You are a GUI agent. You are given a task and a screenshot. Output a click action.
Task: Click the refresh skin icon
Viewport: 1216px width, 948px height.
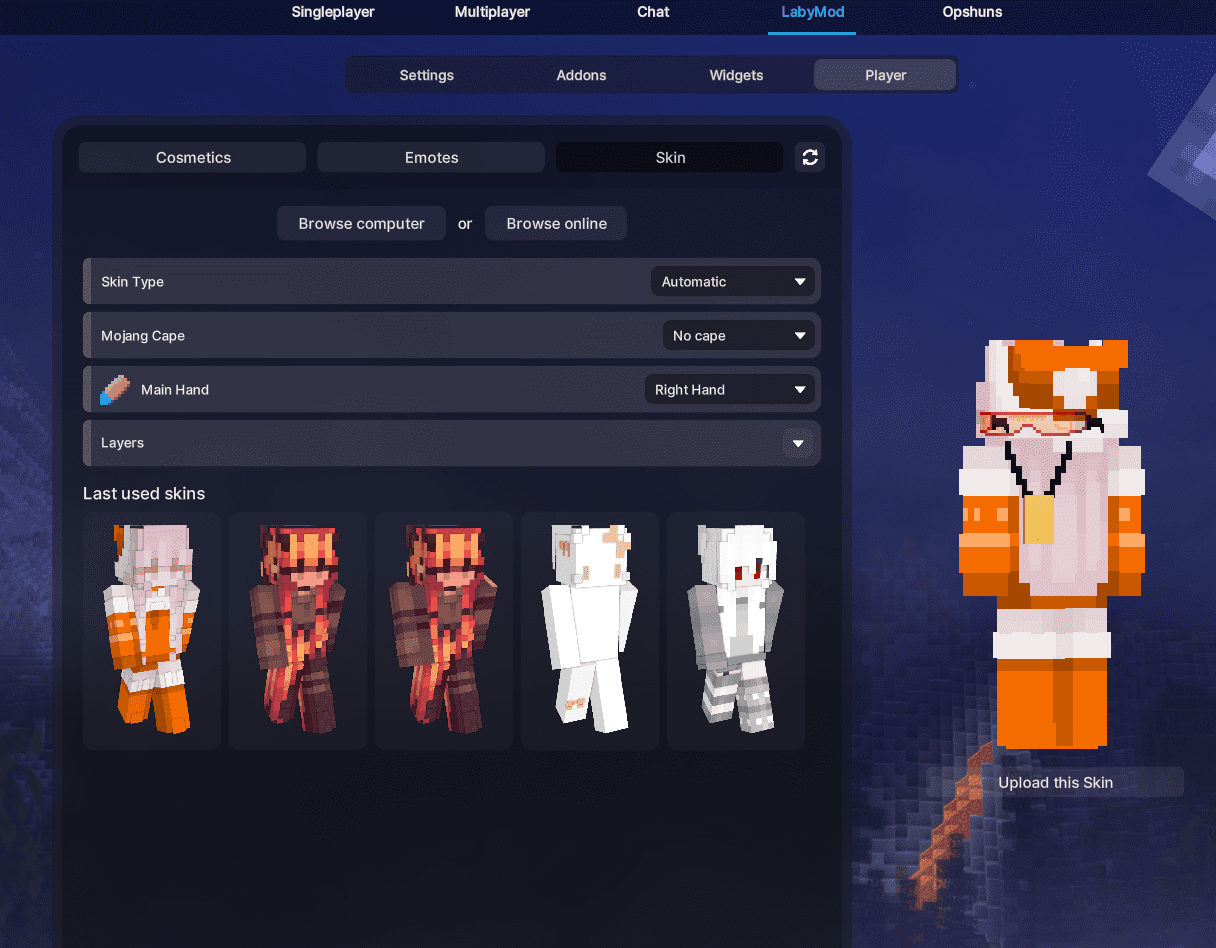[810, 157]
